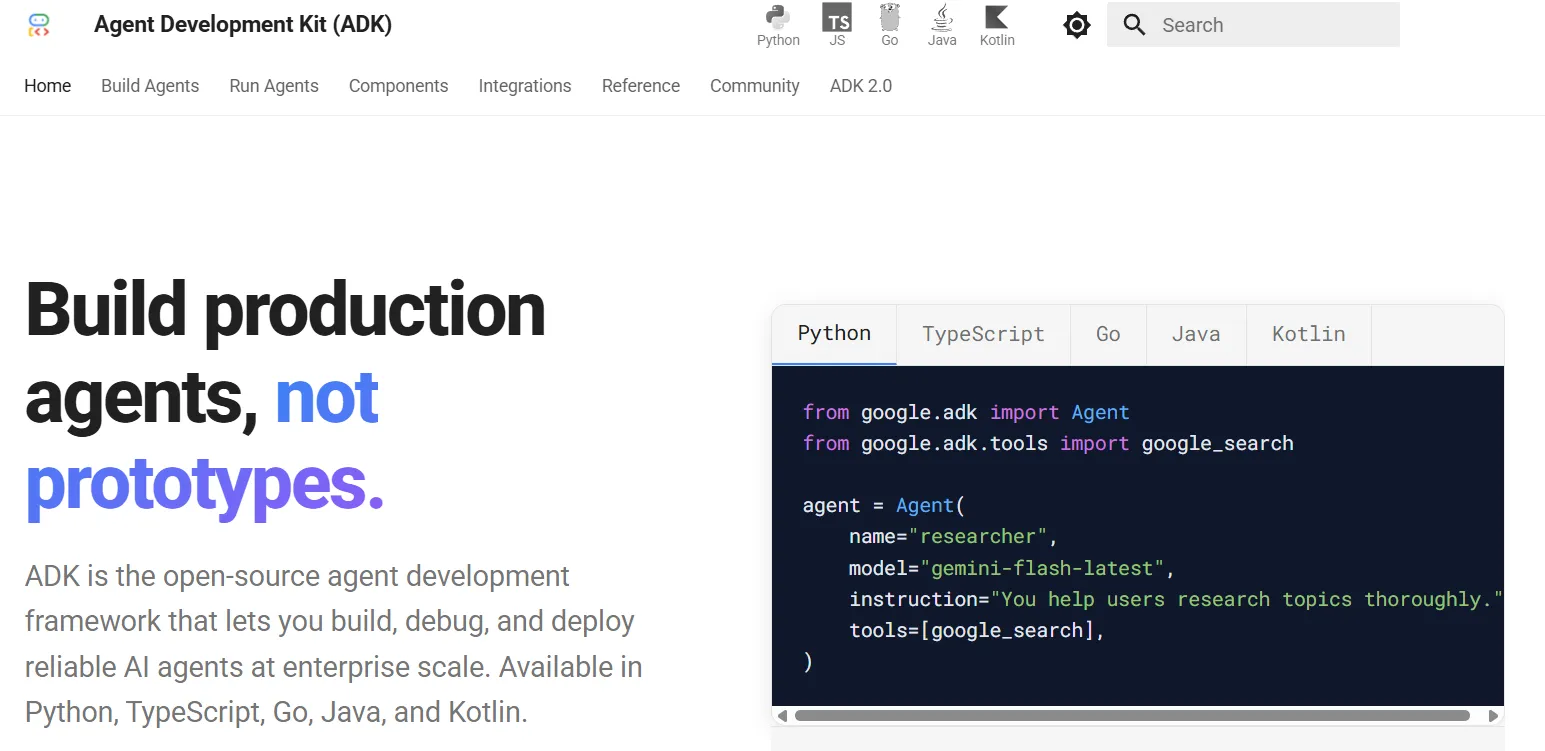Toggle the light/dark theme switch
Viewport: 1545px width, 751px height.
pos(1077,25)
